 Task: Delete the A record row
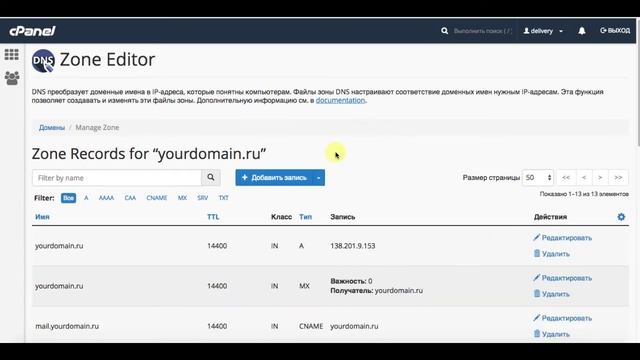click(551, 253)
